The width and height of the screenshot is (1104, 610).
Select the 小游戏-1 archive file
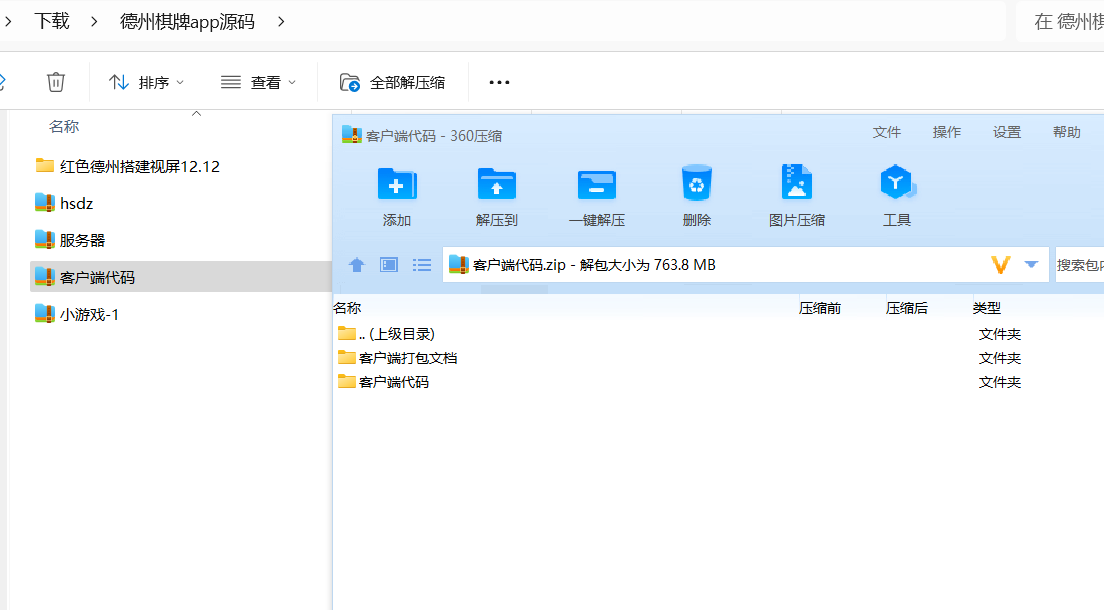coord(77,314)
